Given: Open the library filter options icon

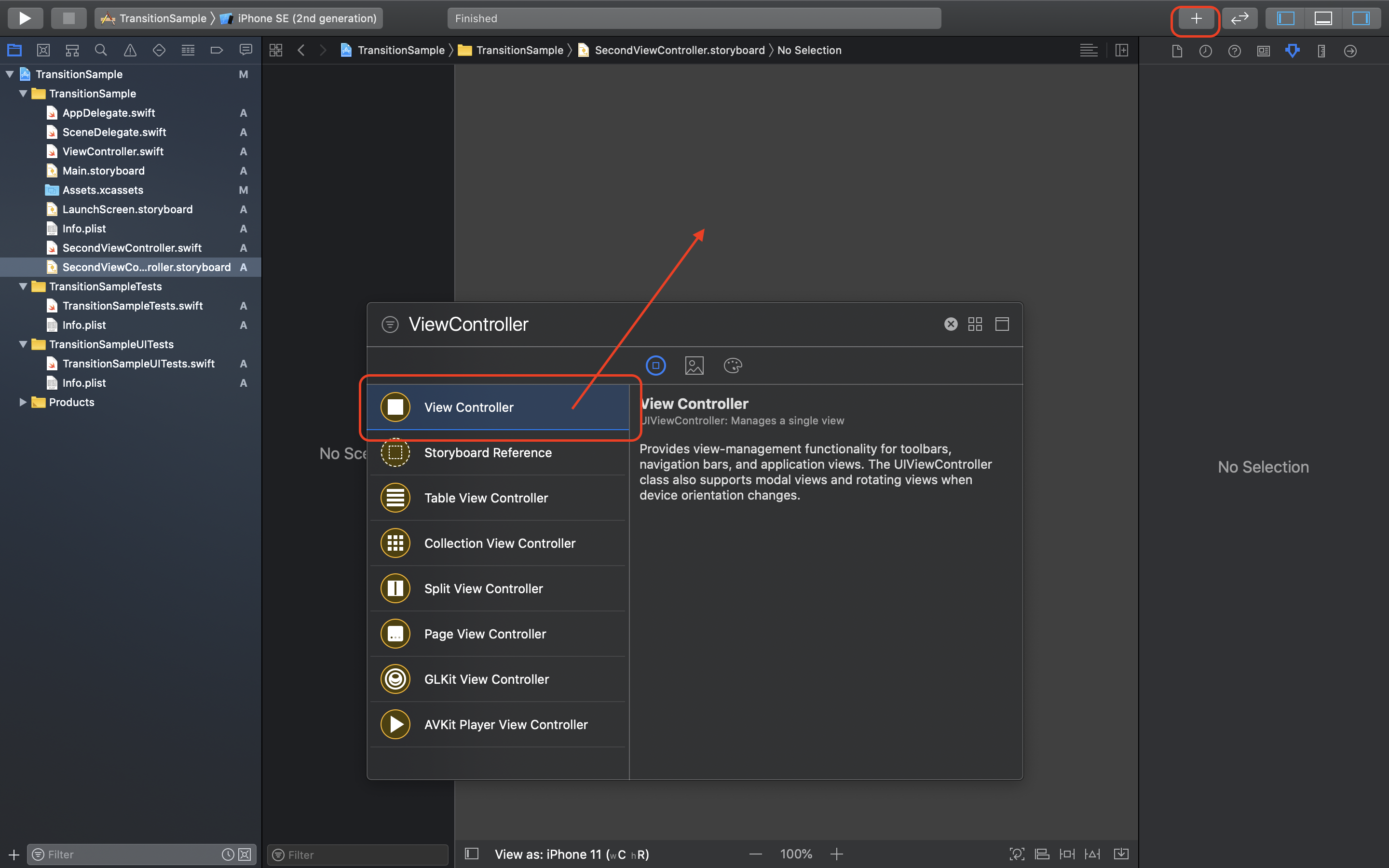Looking at the screenshot, I should coord(390,325).
